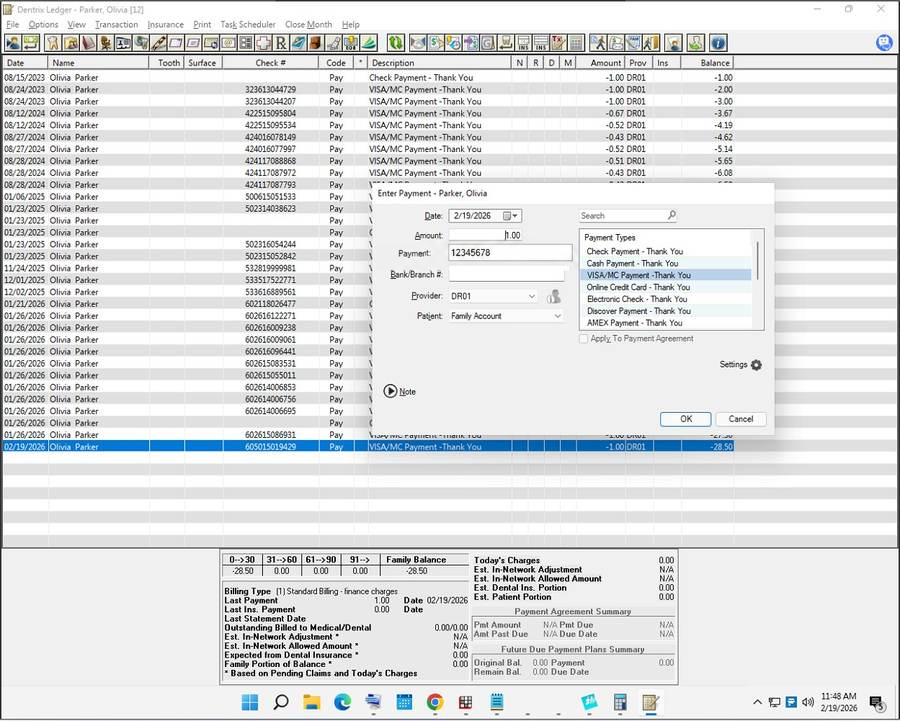
Task: Open Google Chrome from taskbar
Action: (435, 702)
